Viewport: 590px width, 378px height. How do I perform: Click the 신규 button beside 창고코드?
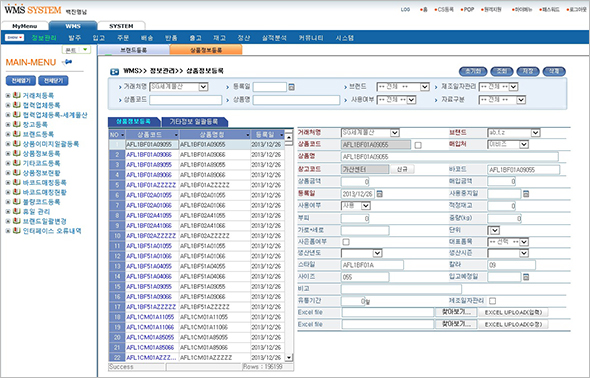click(x=402, y=169)
